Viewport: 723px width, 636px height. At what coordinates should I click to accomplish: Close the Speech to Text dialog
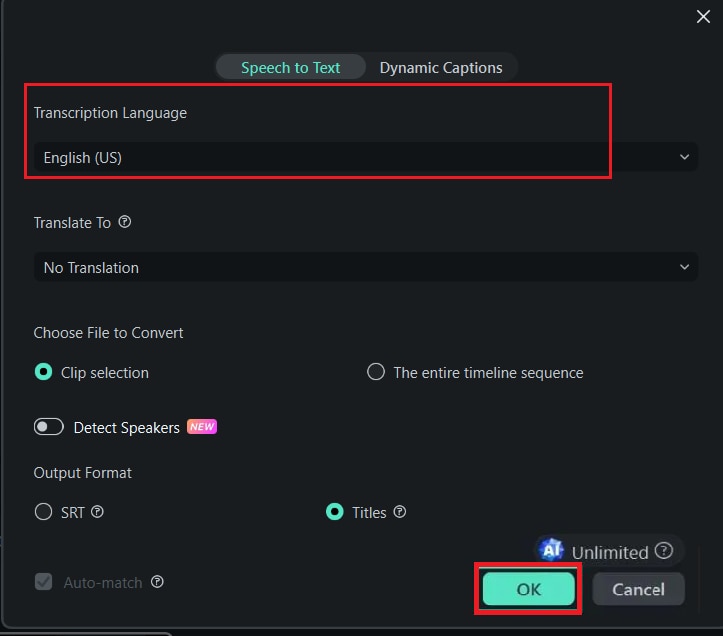(x=703, y=15)
